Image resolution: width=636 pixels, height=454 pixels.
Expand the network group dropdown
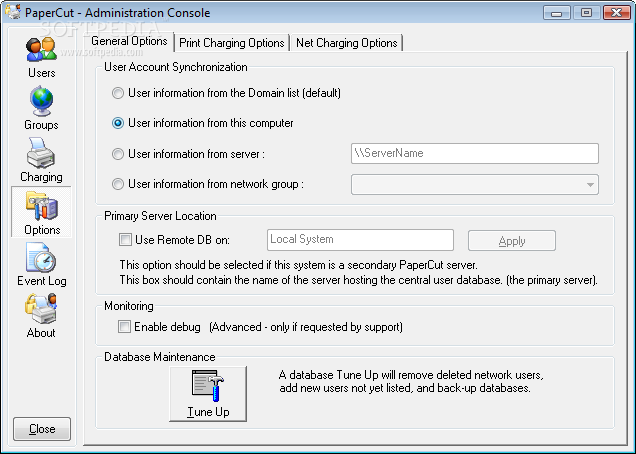(x=590, y=185)
